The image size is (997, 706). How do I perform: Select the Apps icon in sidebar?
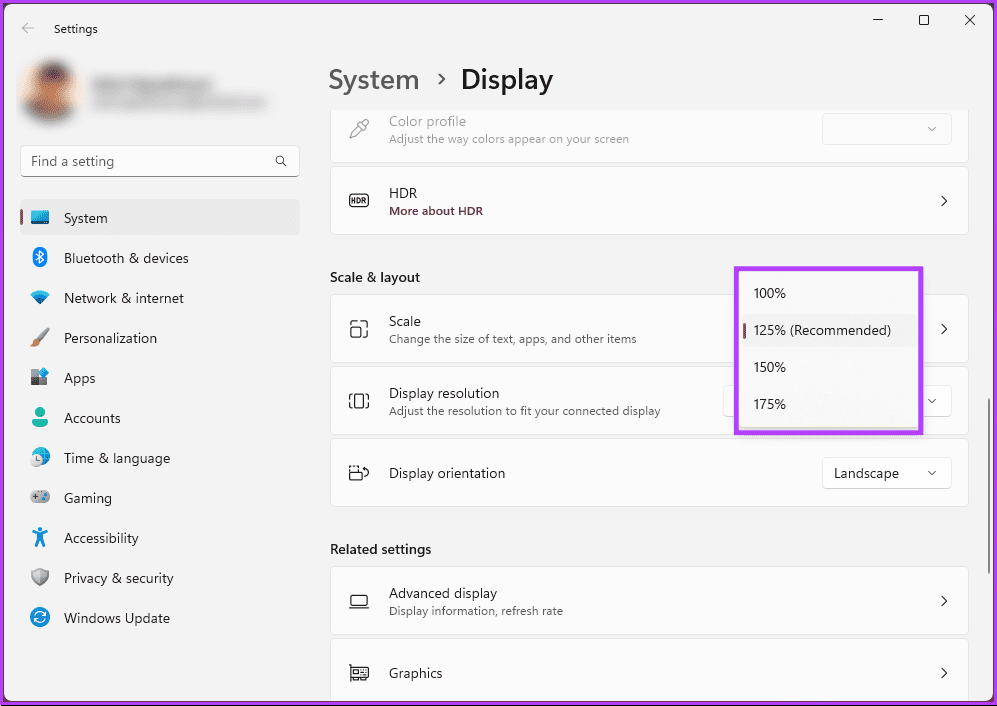point(39,378)
